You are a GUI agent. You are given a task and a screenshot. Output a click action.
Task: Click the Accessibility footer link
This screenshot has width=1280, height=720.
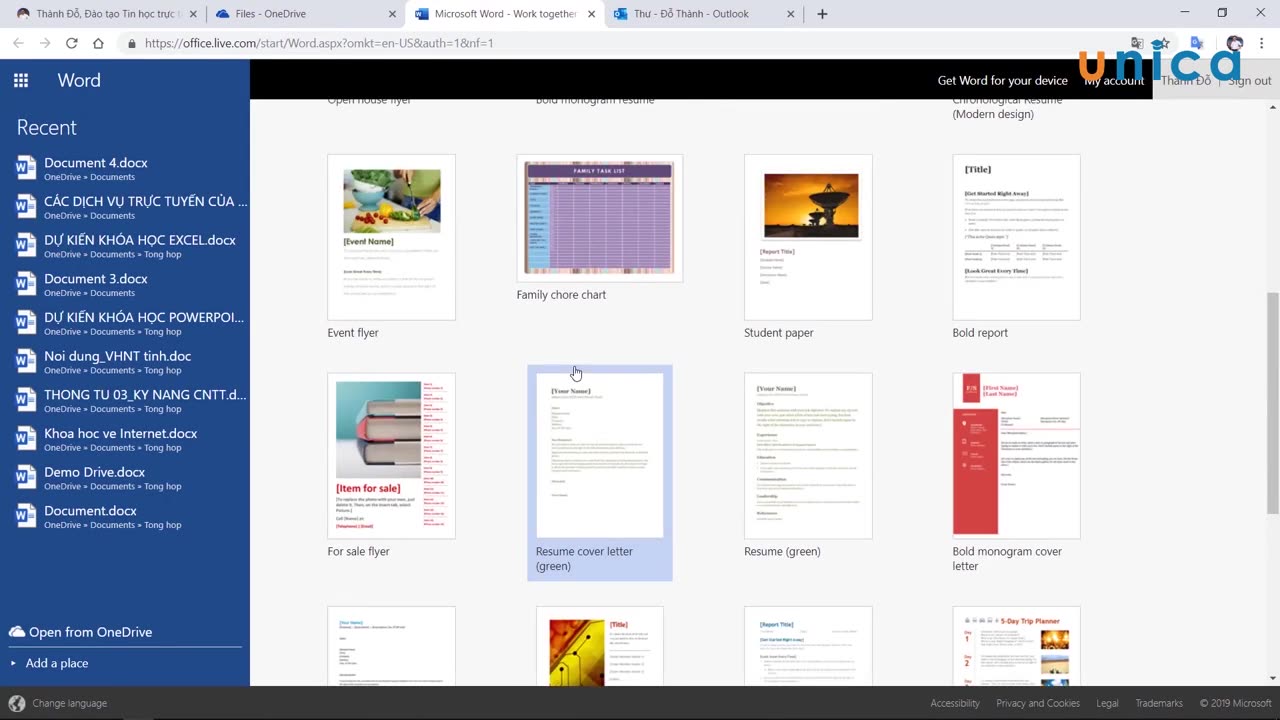[x=955, y=703]
